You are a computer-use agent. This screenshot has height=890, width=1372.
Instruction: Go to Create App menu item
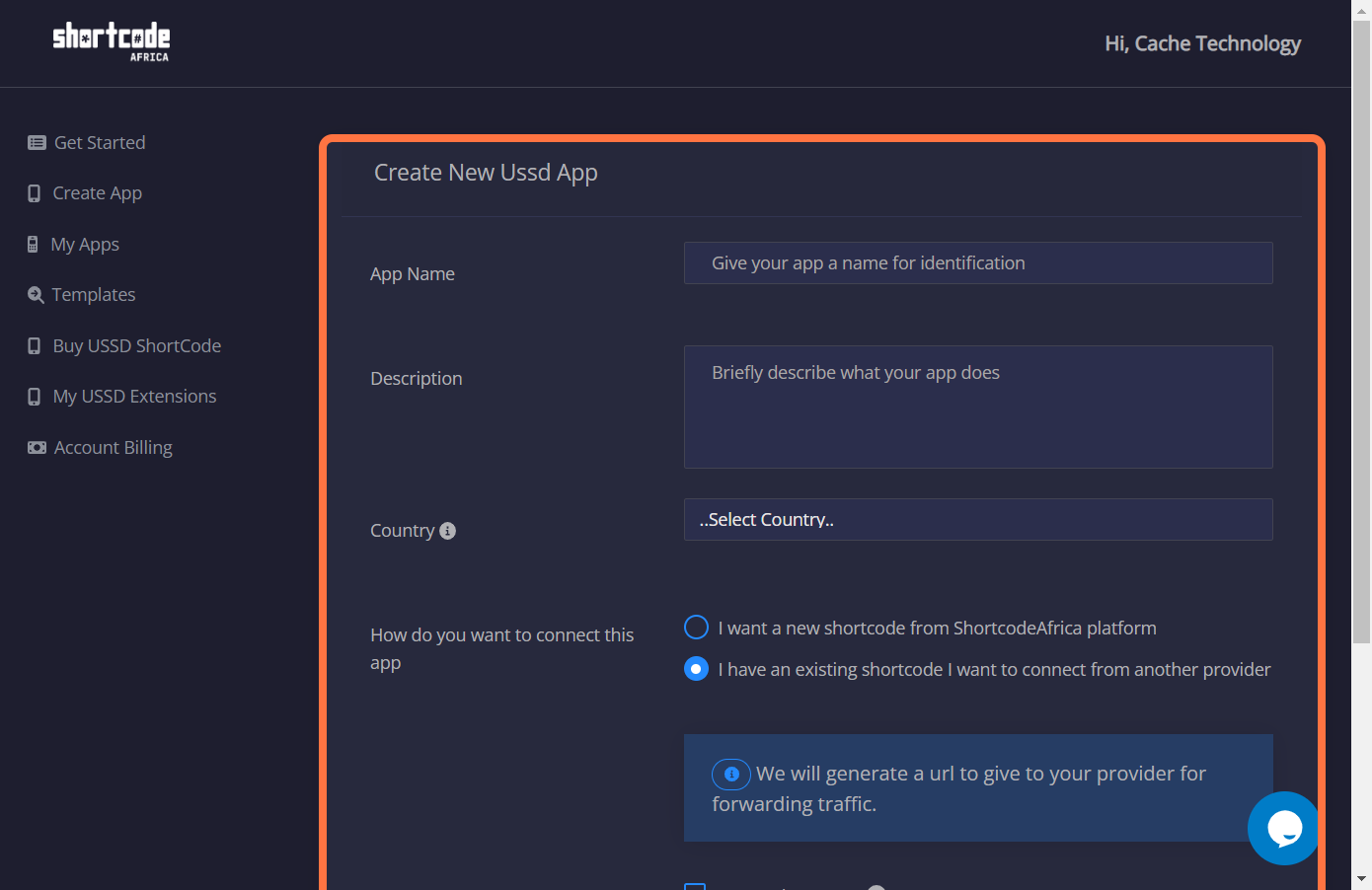pyautogui.click(x=98, y=193)
